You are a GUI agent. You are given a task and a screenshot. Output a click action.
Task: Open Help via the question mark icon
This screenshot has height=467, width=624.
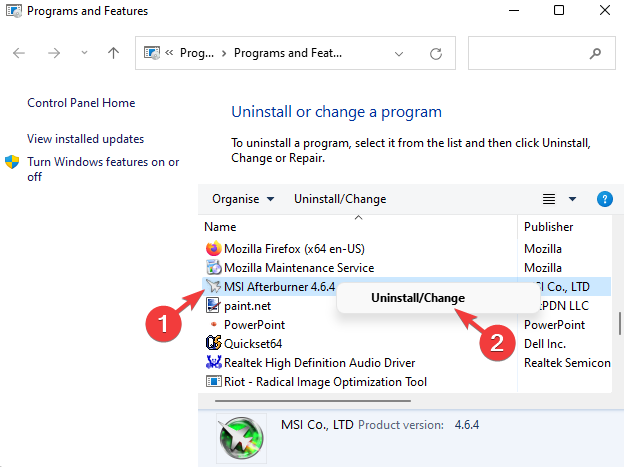pyautogui.click(x=604, y=199)
